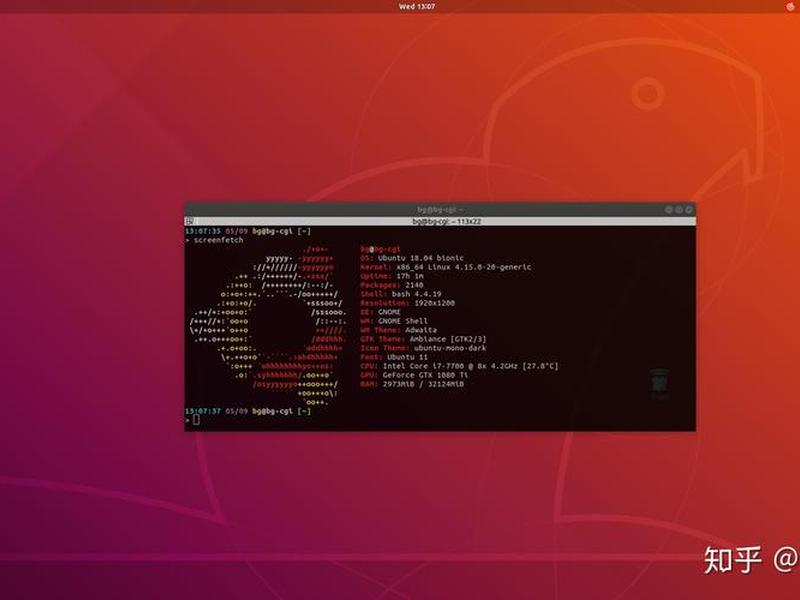
Task: Maximize the terminal window
Action: [679, 210]
